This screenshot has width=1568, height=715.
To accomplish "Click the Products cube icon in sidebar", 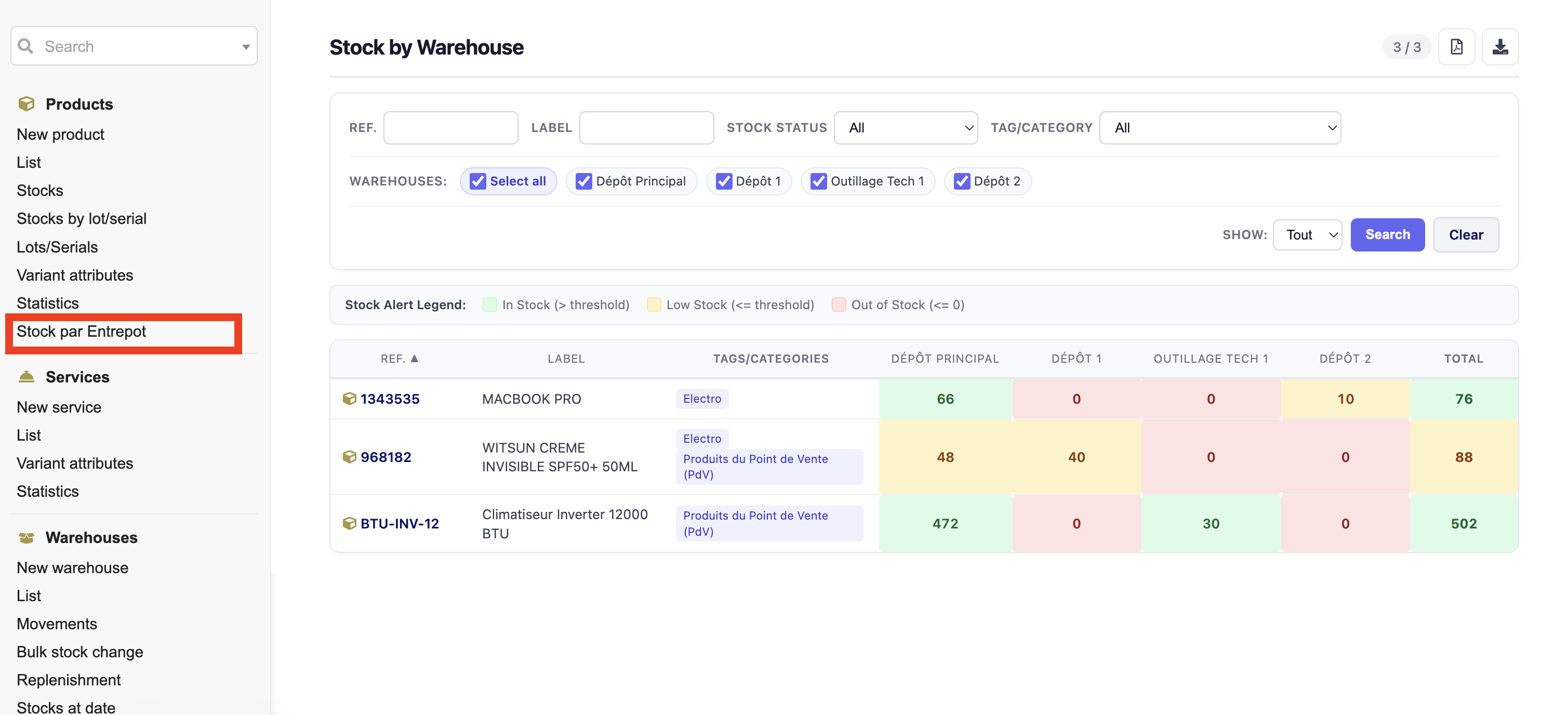I will 26,104.
